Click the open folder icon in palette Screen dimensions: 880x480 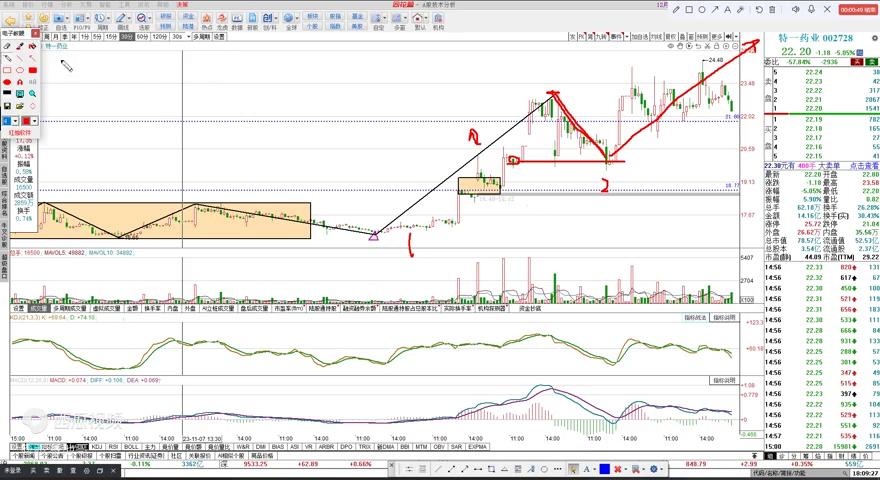20,106
